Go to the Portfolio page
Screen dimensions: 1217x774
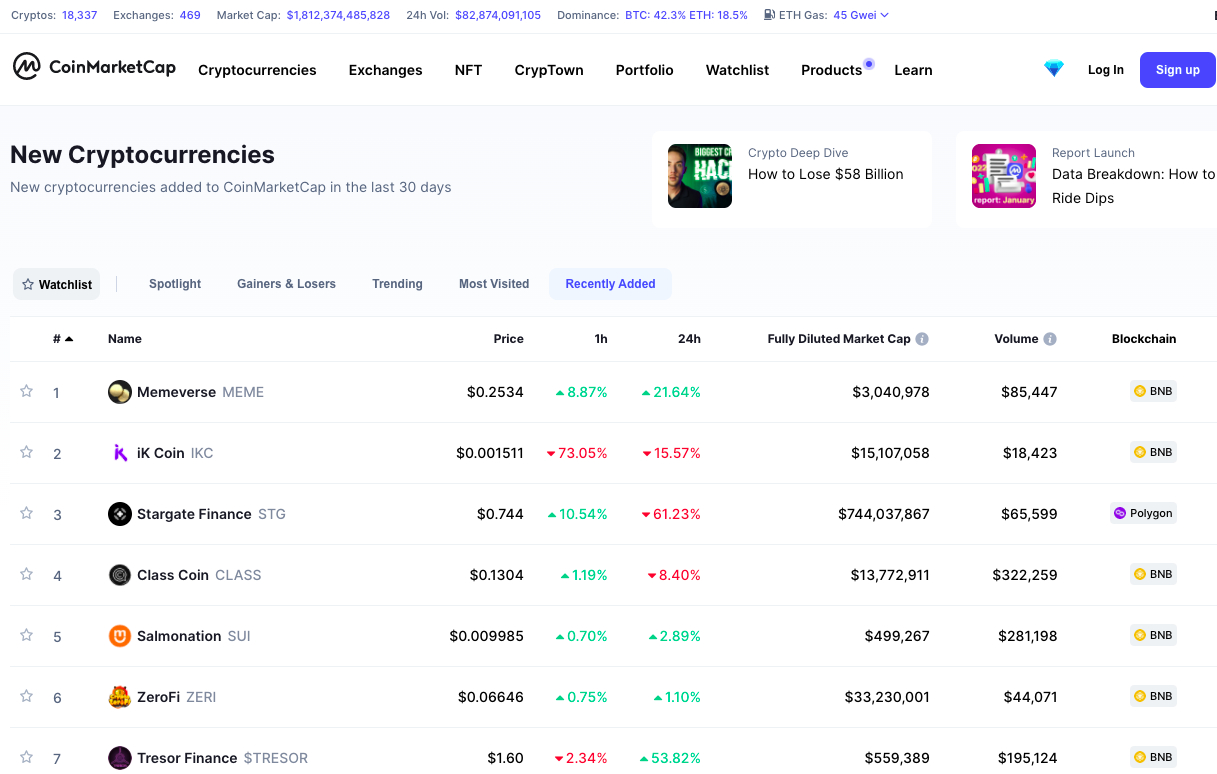click(644, 70)
